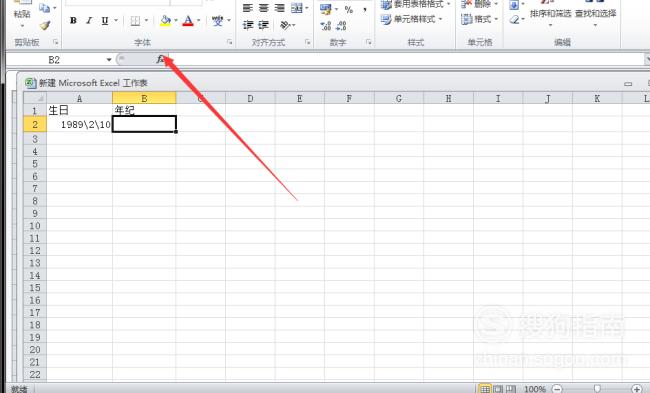Click the format painter brush
This screenshot has width=650, height=393.
tap(45, 26)
